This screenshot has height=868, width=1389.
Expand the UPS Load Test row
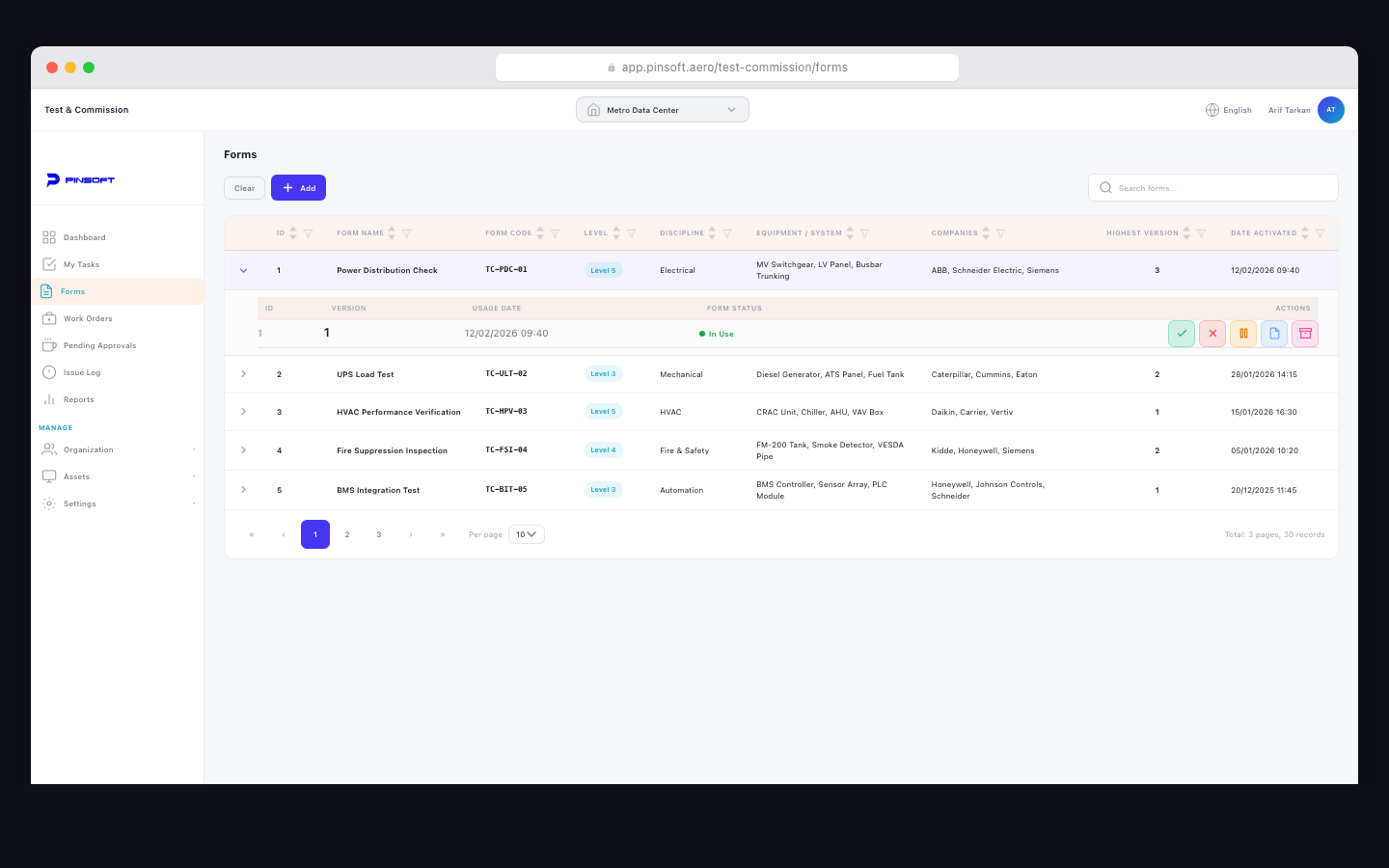point(243,374)
